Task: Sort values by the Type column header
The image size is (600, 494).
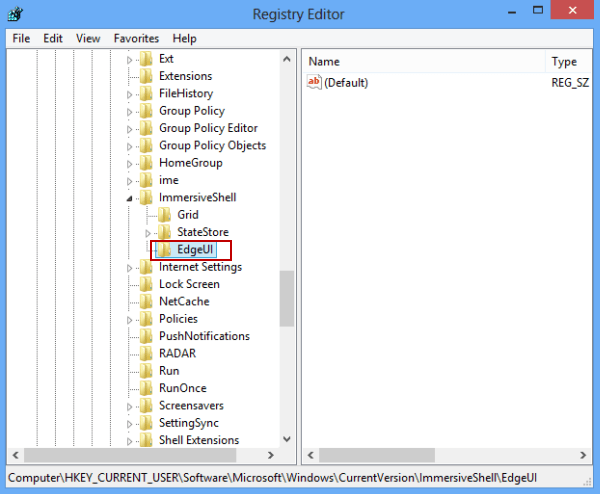Action: tap(568, 62)
